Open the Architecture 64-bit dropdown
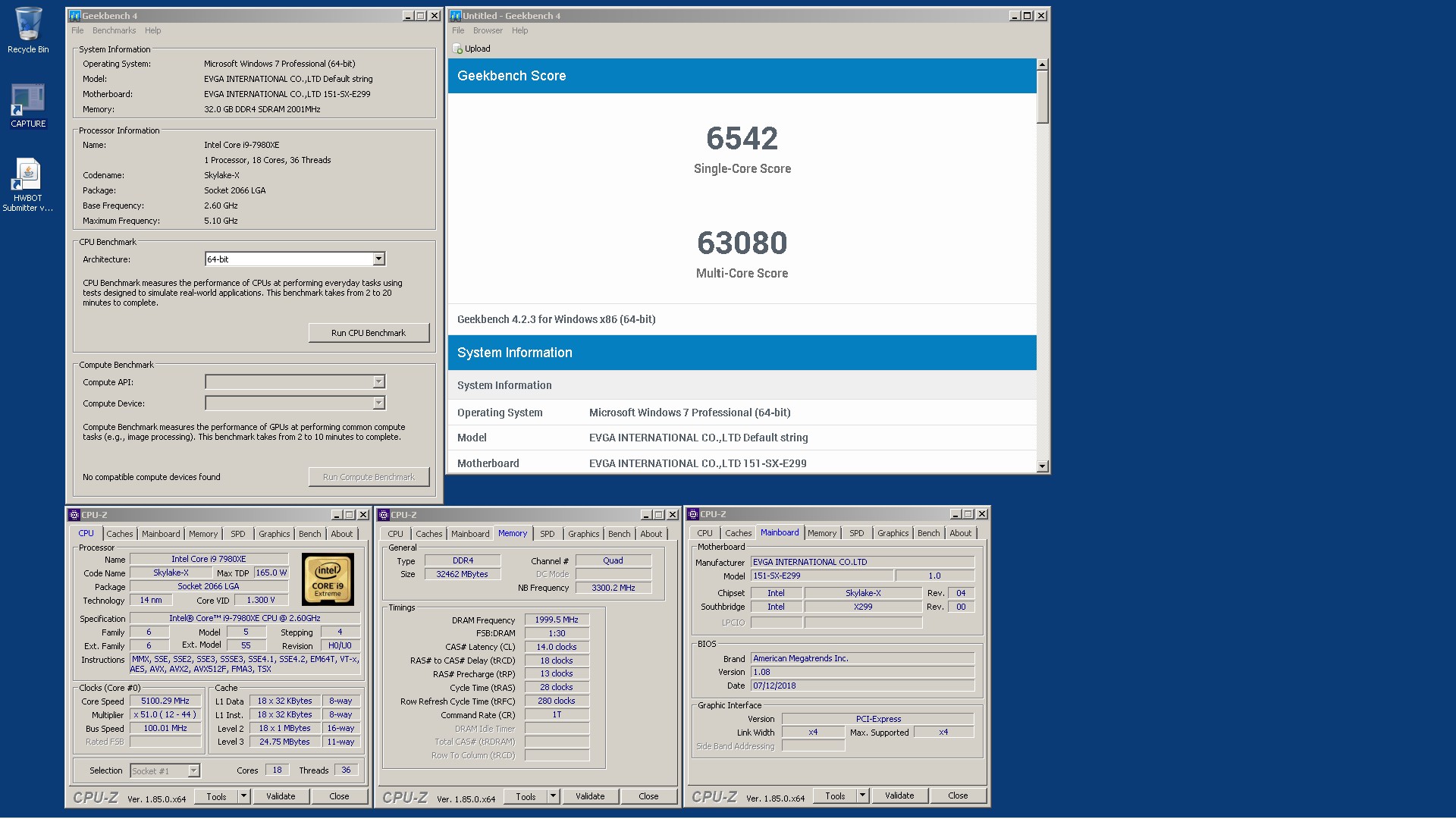This screenshot has width=1456, height=819. pyautogui.click(x=378, y=259)
